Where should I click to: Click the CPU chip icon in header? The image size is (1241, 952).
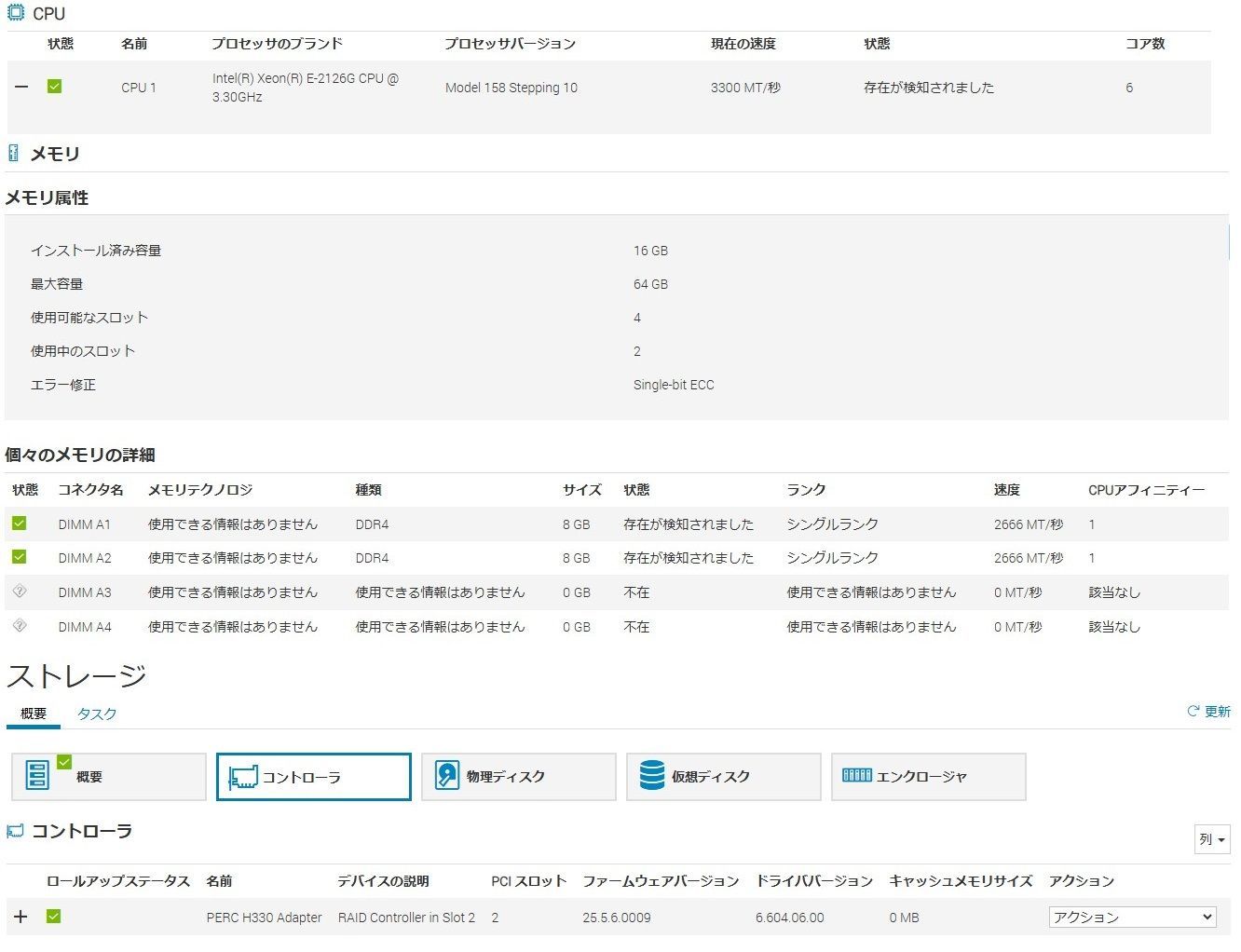(x=16, y=14)
